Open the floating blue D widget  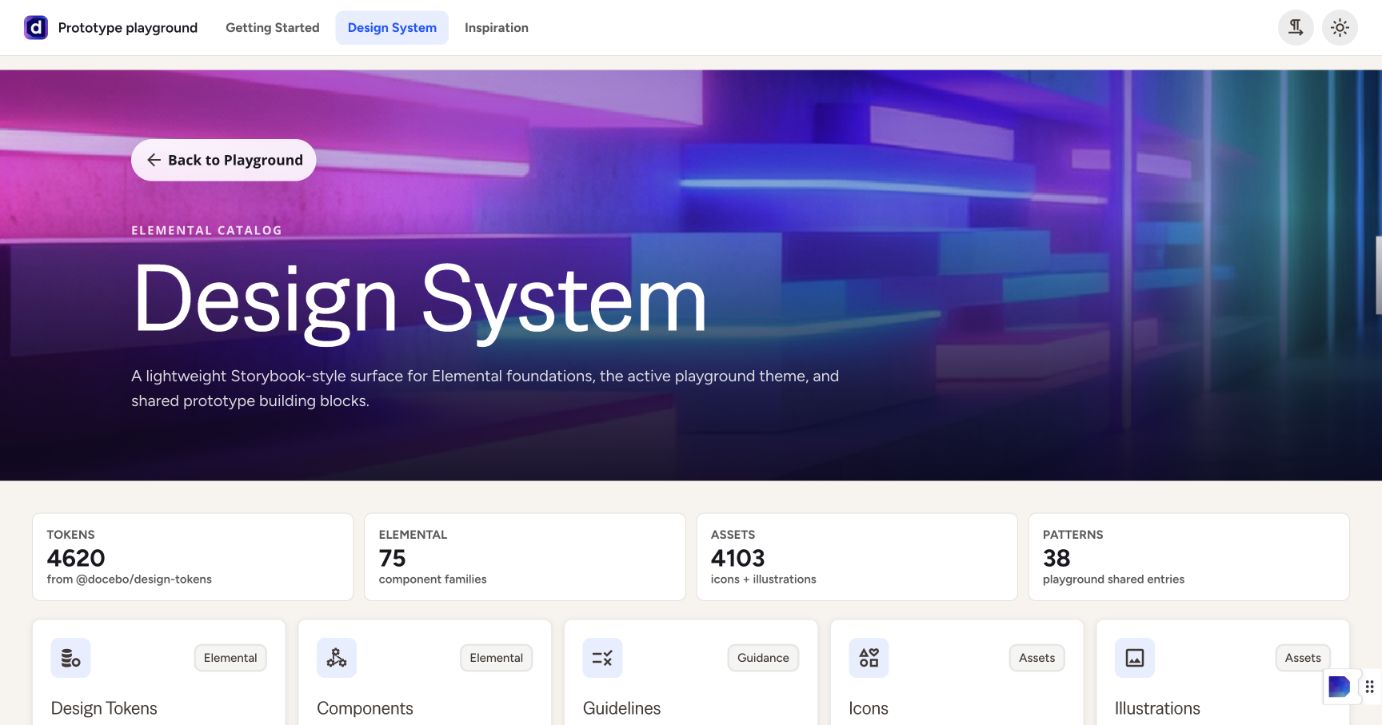point(1339,686)
